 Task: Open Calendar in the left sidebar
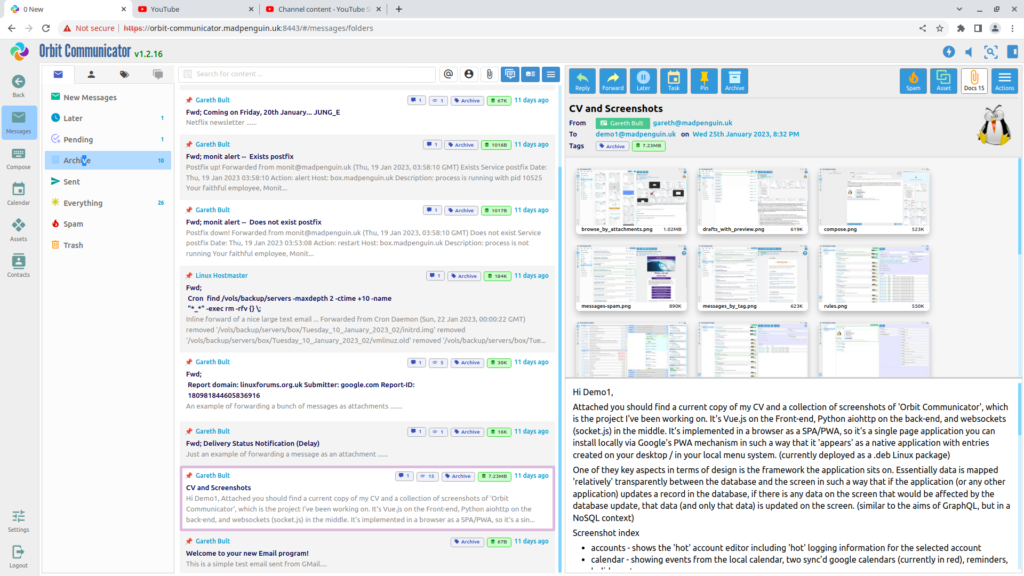pyautogui.click(x=18, y=194)
